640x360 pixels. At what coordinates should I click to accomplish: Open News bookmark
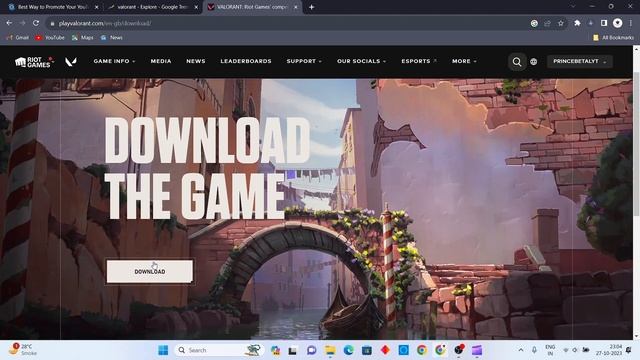(x=111, y=38)
